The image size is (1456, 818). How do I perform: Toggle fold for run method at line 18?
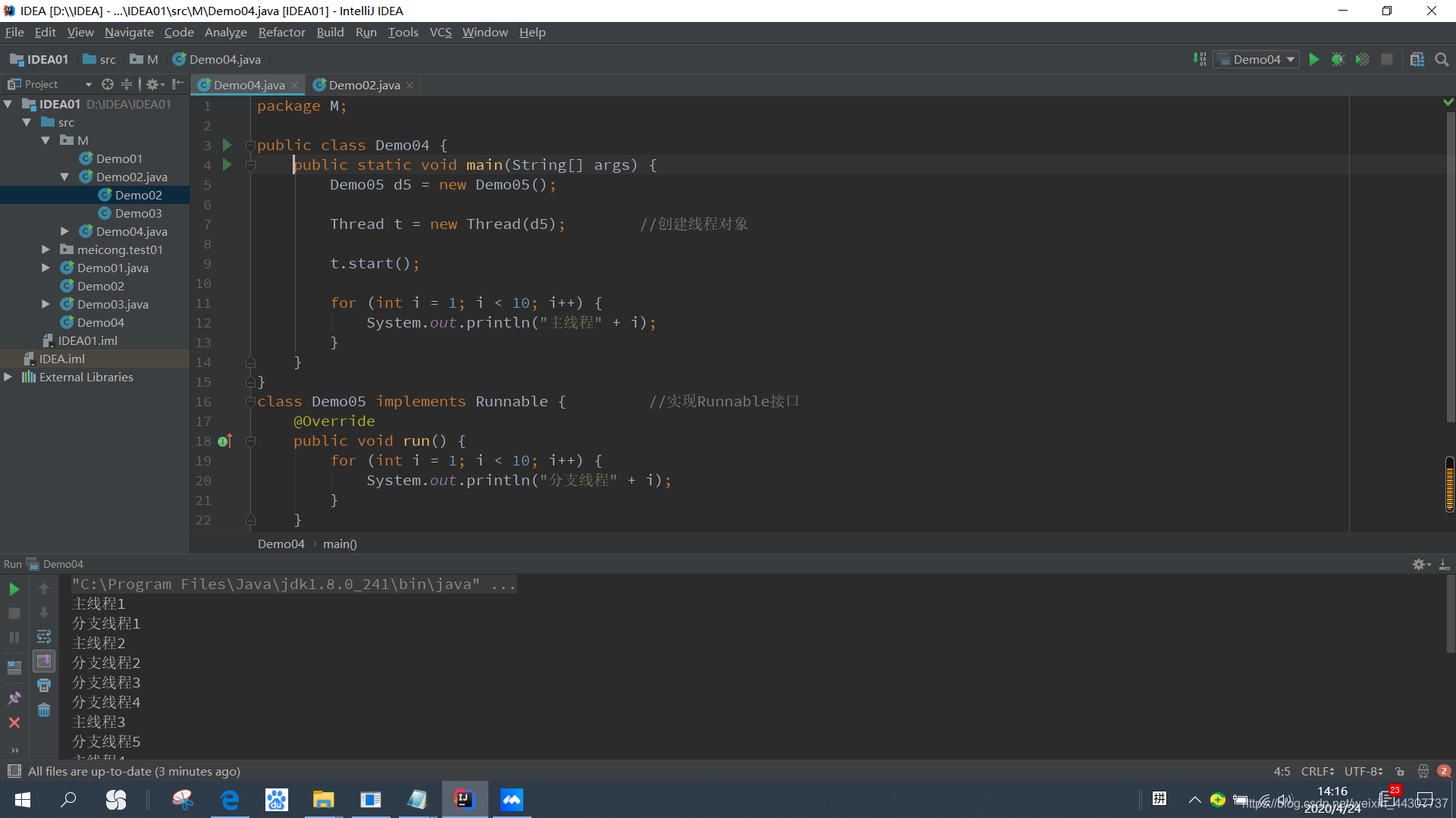click(250, 440)
